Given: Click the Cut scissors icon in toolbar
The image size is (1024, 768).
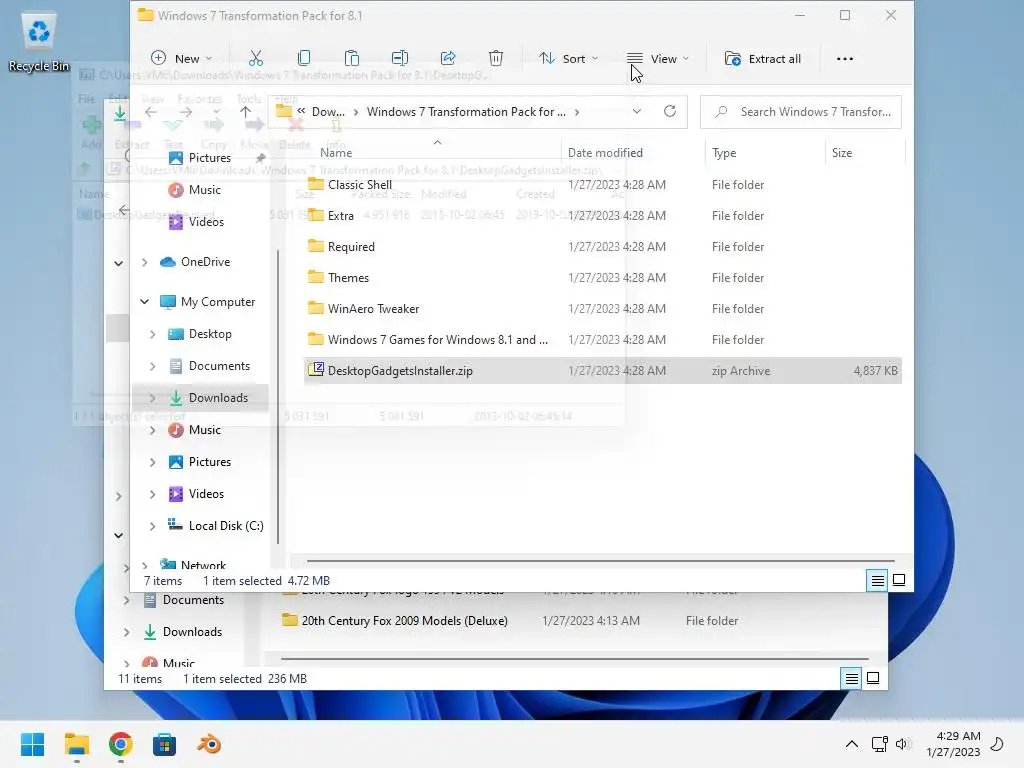Looking at the screenshot, I should 255,59.
